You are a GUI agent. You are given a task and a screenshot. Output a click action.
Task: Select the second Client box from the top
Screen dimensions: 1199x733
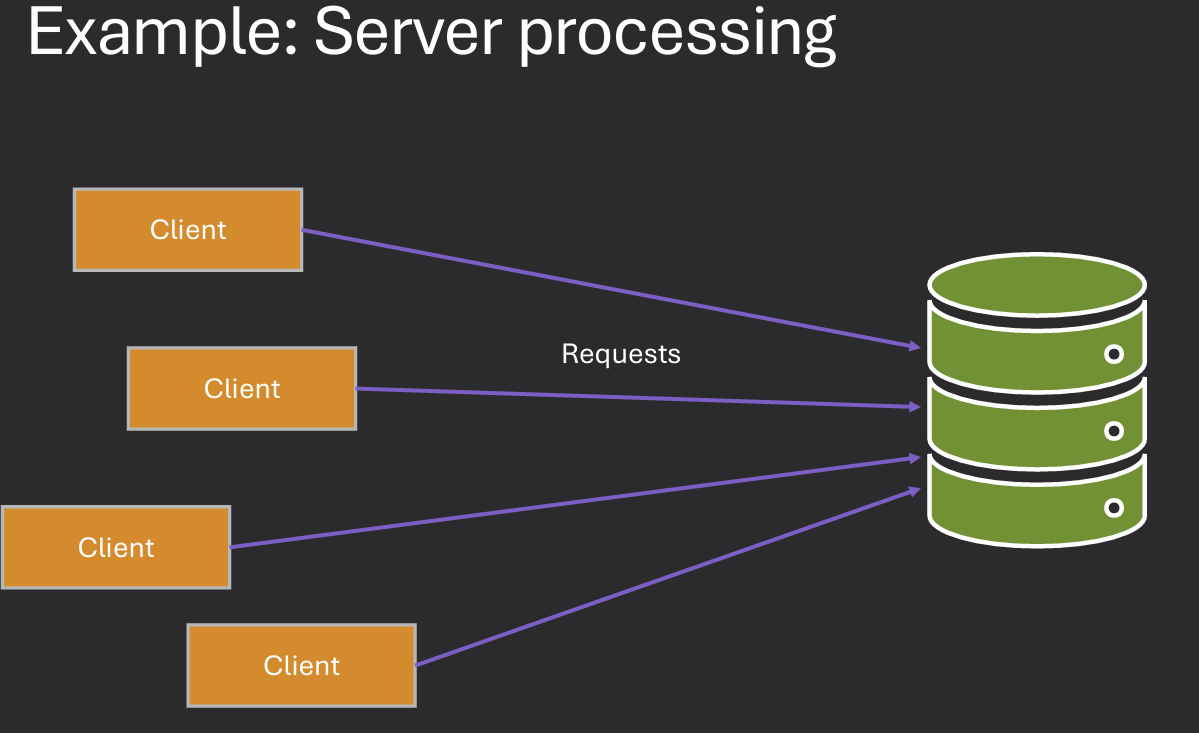point(241,388)
